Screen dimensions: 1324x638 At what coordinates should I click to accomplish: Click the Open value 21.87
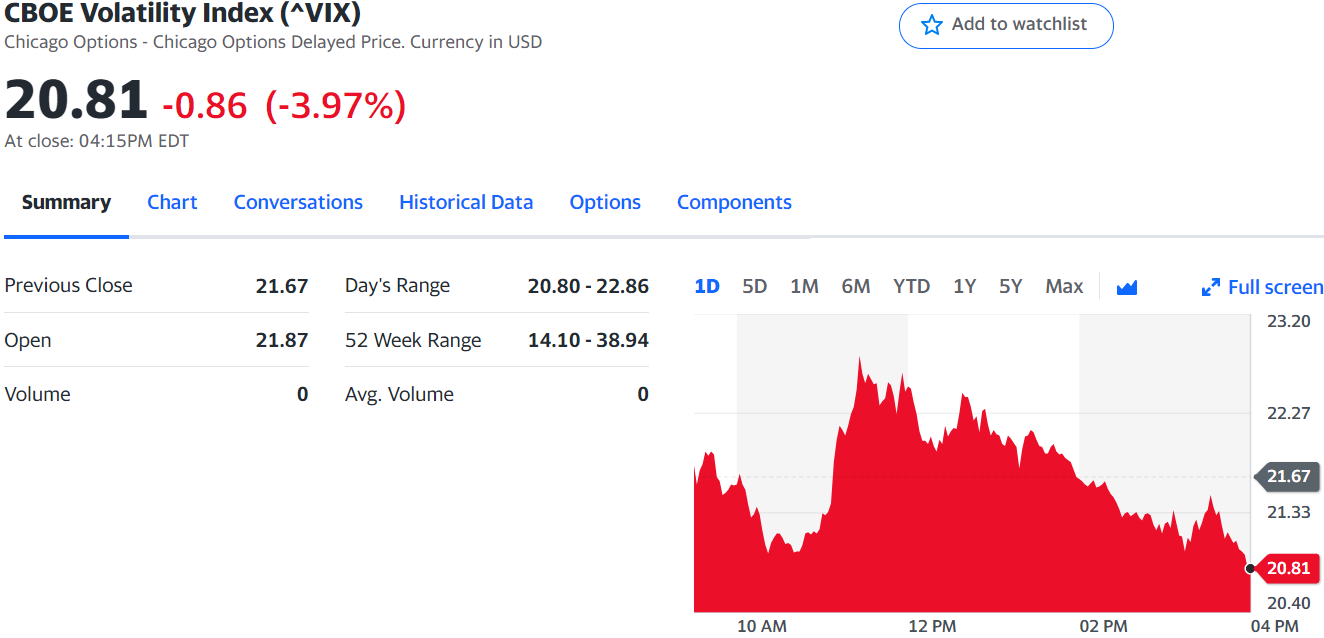click(282, 340)
